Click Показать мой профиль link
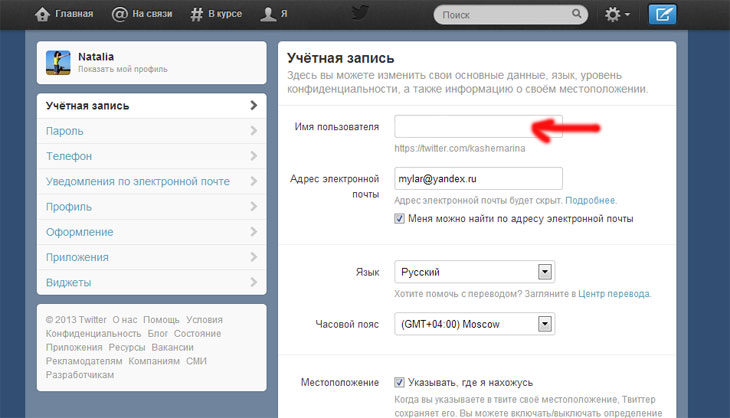 point(122,69)
